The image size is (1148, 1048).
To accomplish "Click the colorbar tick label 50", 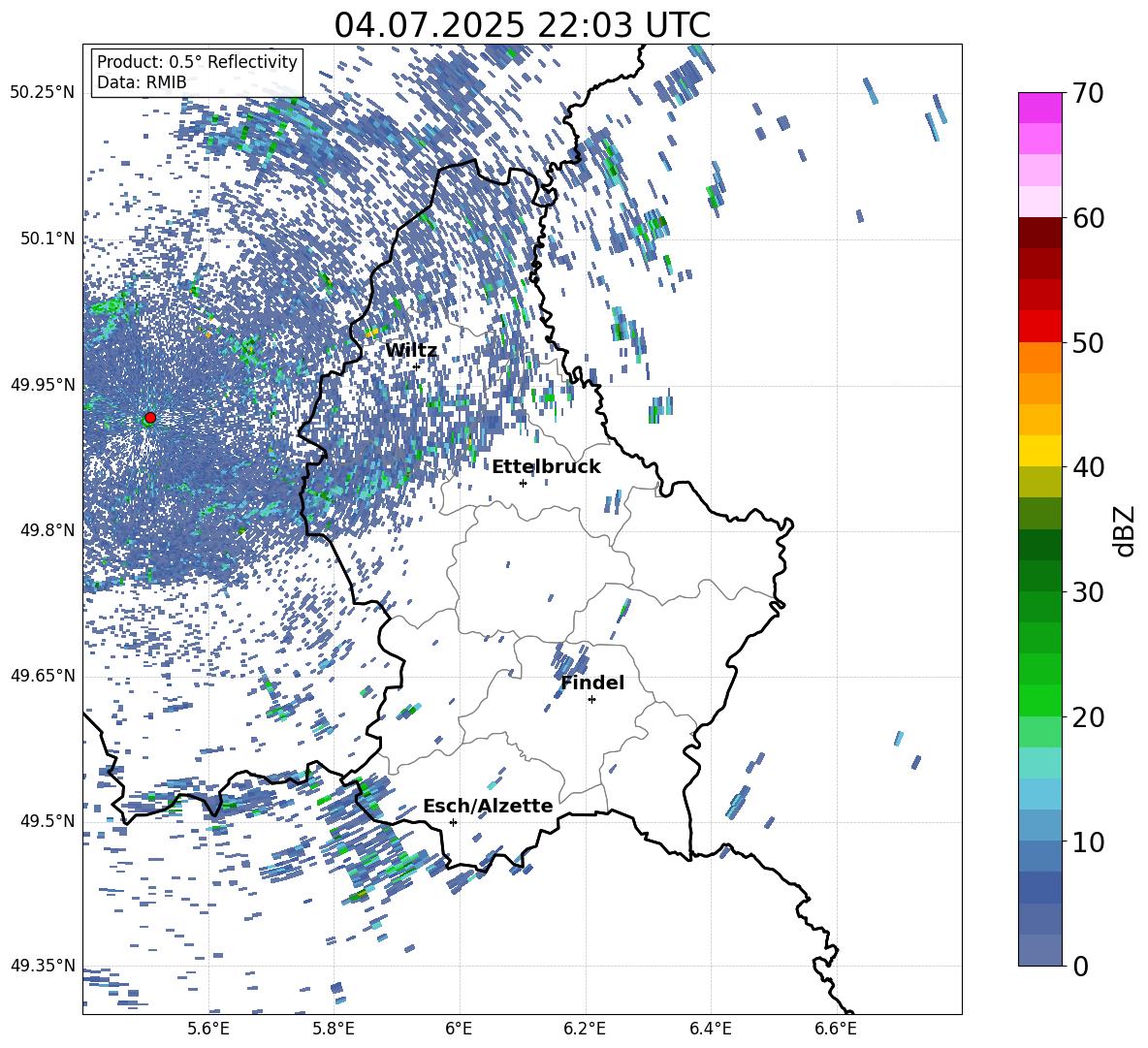I will click(x=1088, y=342).
